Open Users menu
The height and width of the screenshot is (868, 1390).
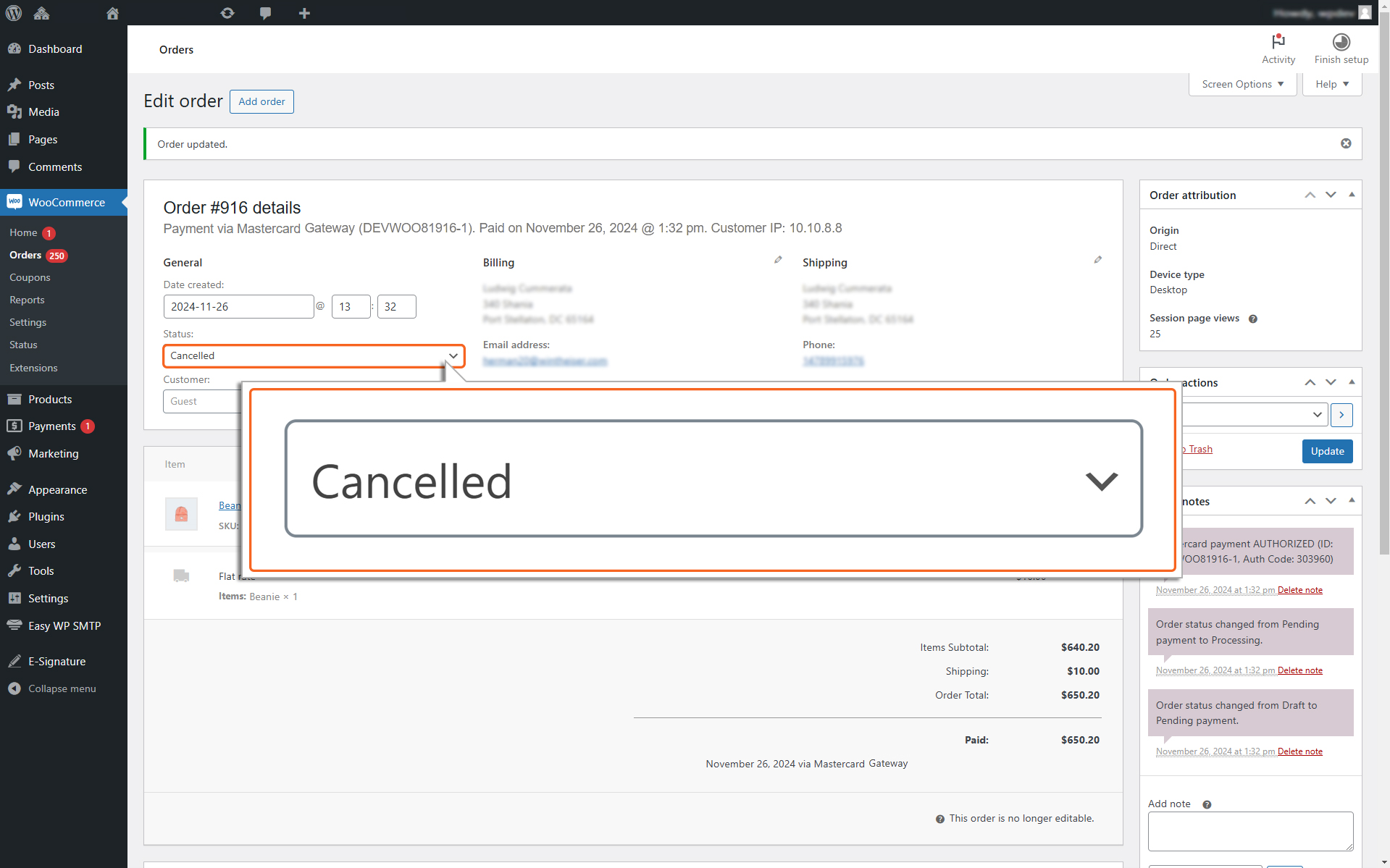pyautogui.click(x=64, y=544)
